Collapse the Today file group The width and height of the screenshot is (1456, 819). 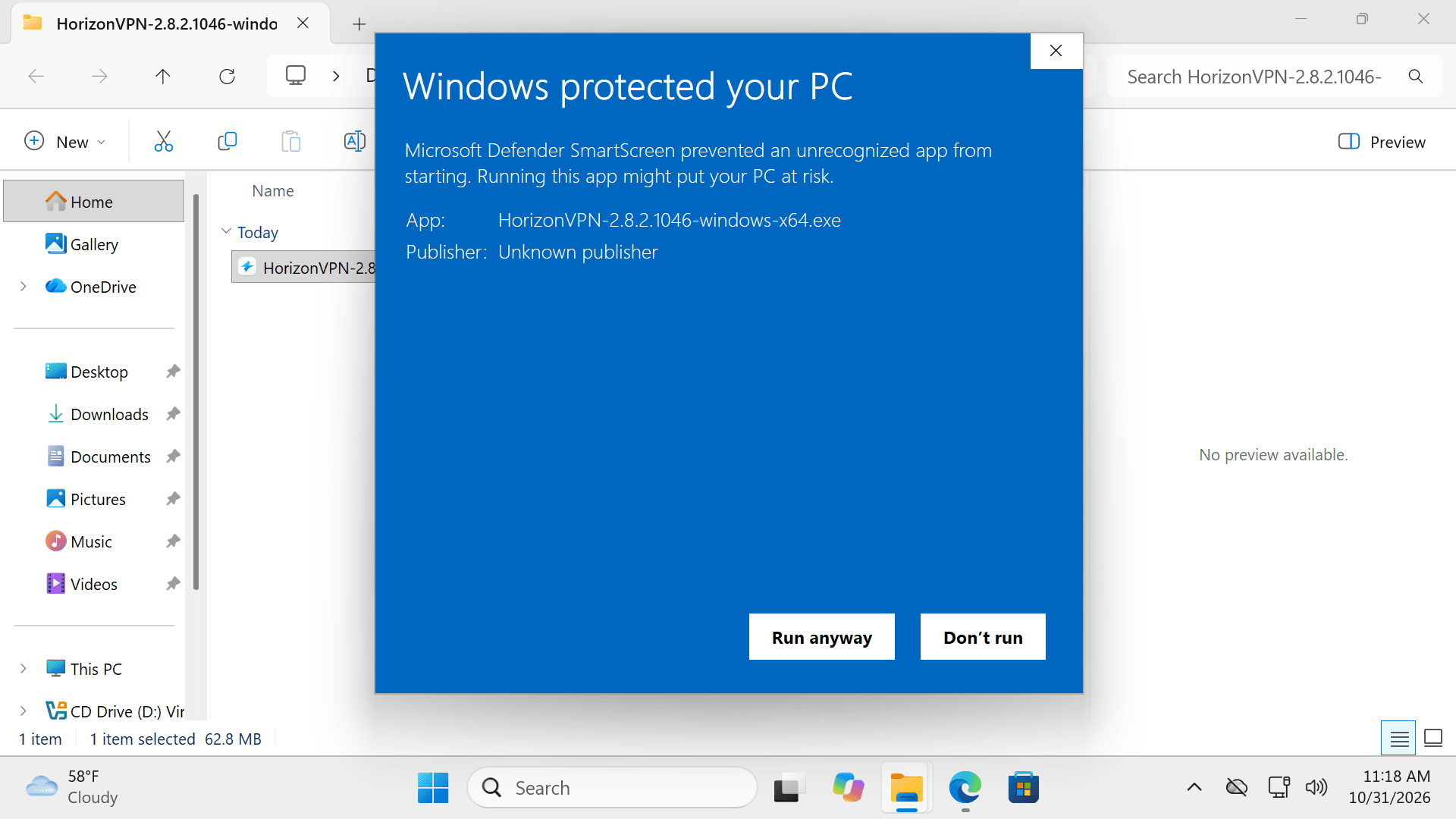click(x=226, y=232)
